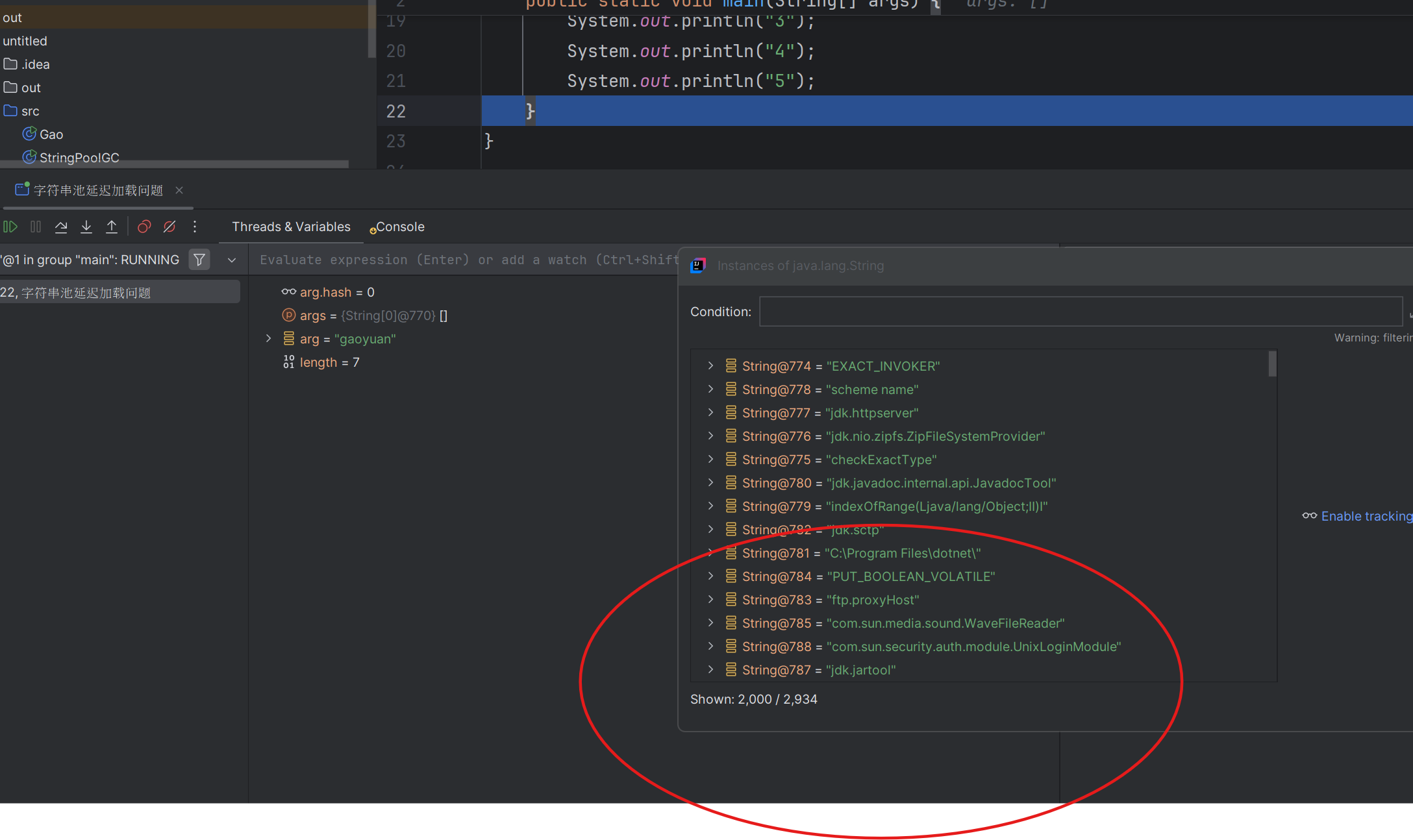This screenshot has width=1413, height=840.
Task: Expand the arg = "gaoyuan" variable
Action: (x=268, y=338)
